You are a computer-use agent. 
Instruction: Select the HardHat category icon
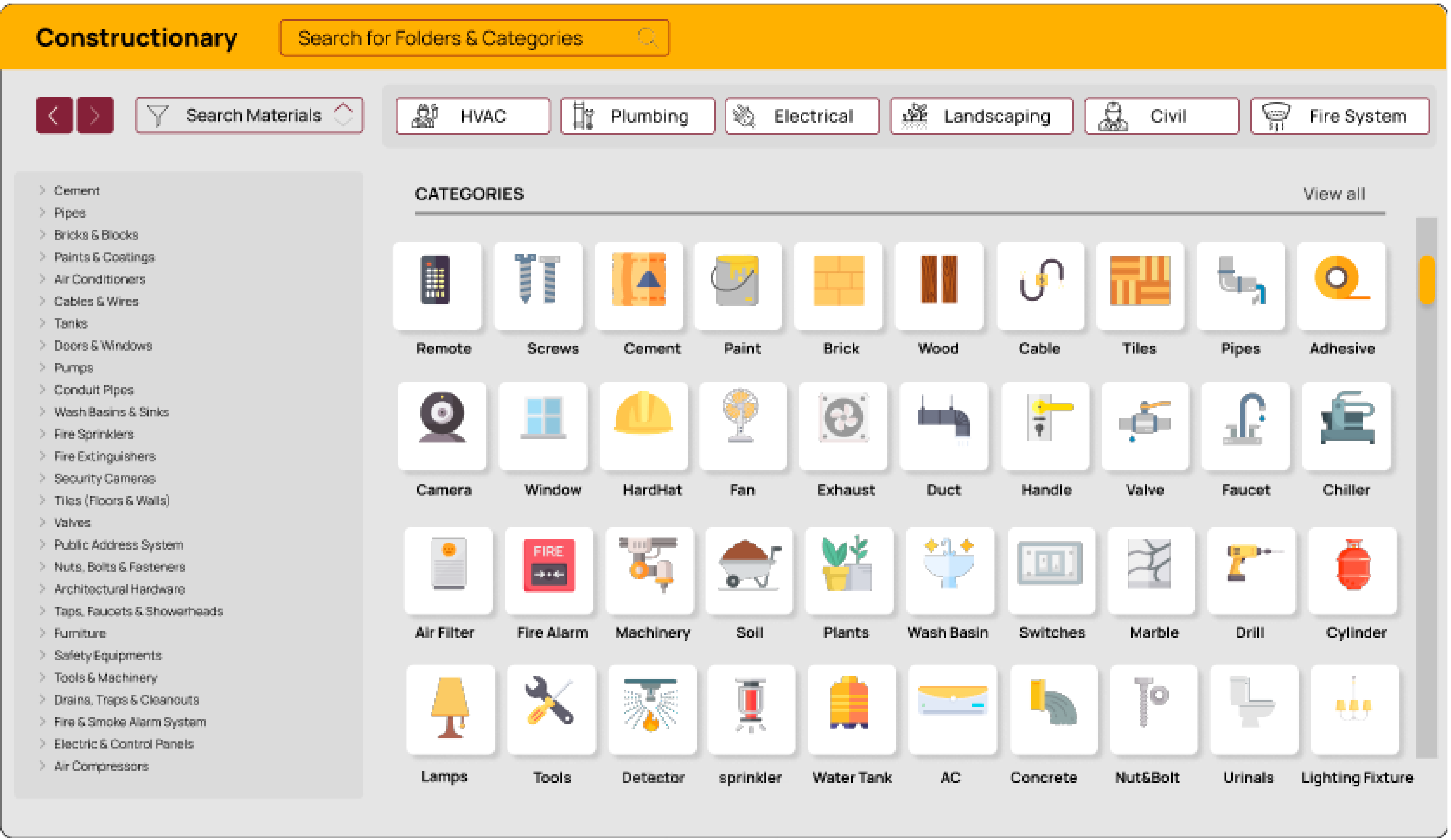(x=644, y=427)
